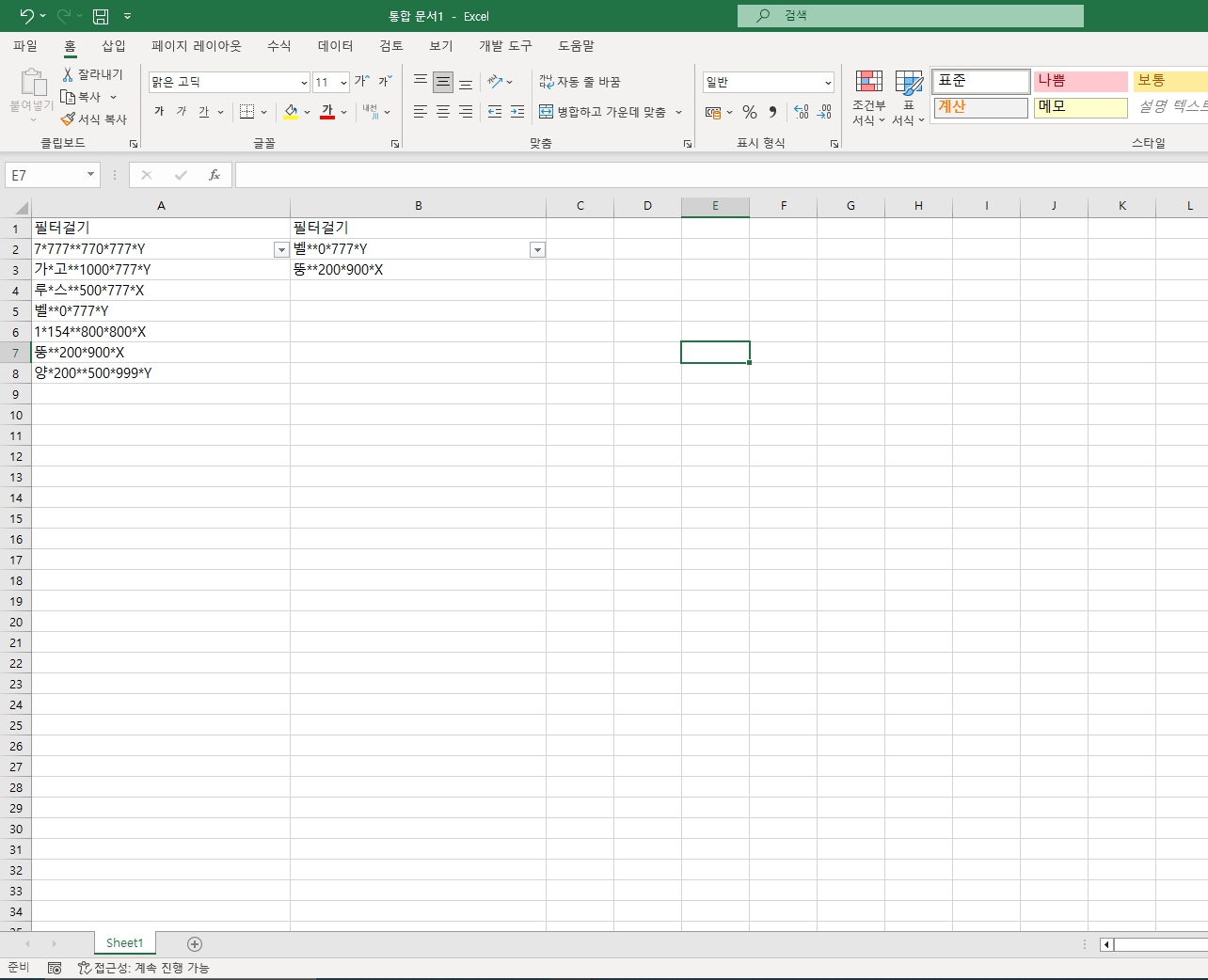The image size is (1208, 980).
Task: Toggle italic 가 formatting
Action: (182, 112)
